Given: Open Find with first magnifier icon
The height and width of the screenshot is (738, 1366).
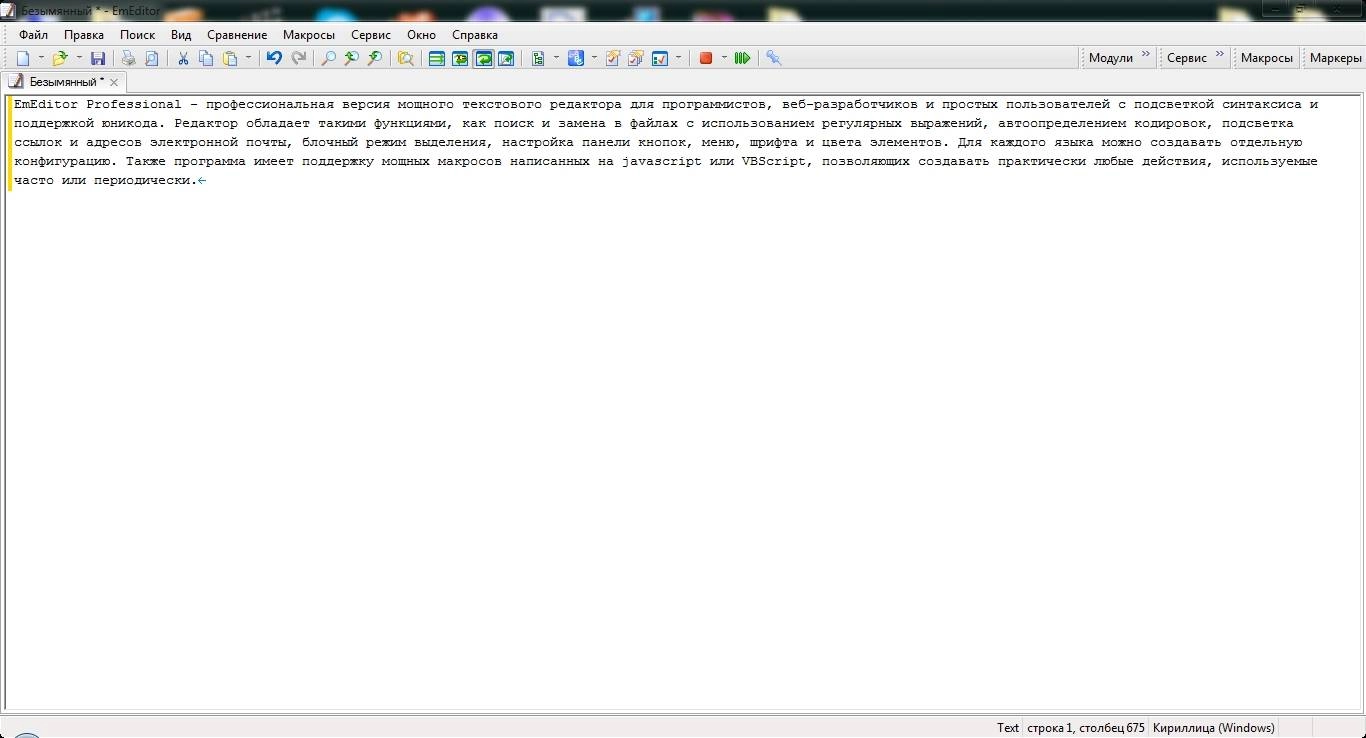Looking at the screenshot, I should click(x=328, y=58).
